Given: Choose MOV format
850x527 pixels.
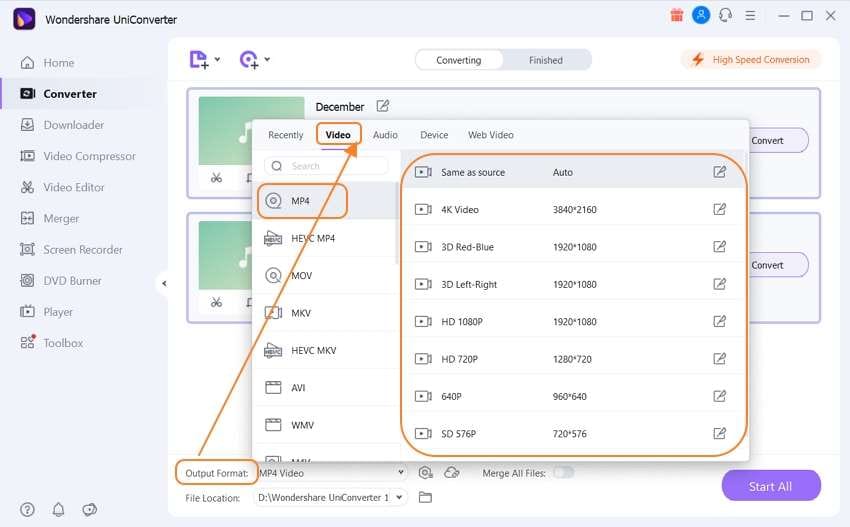Looking at the screenshot, I should (325, 276).
